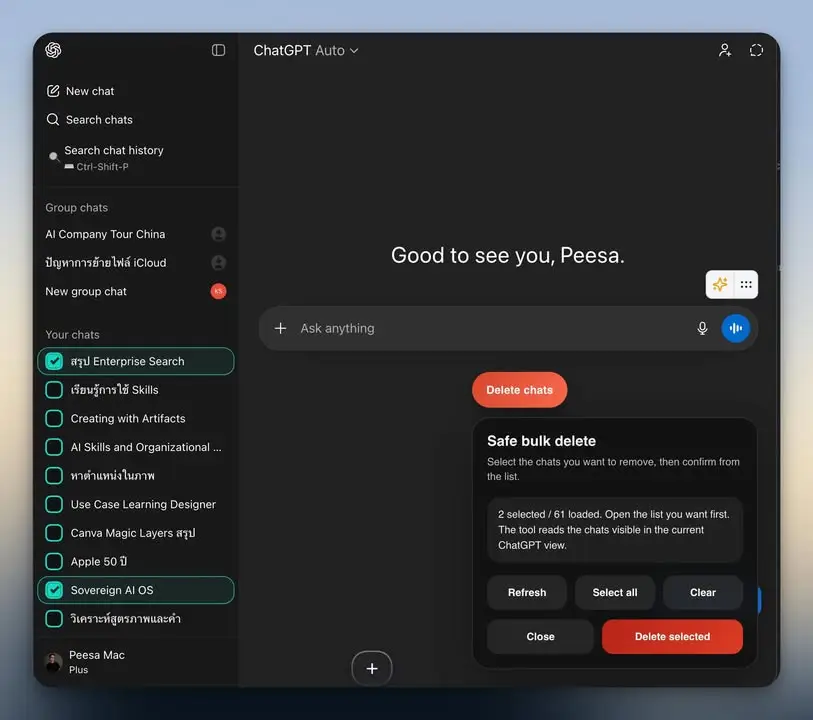Screen dimensions: 813x720
Task: Click the orange Delete chats button
Action: click(x=520, y=390)
